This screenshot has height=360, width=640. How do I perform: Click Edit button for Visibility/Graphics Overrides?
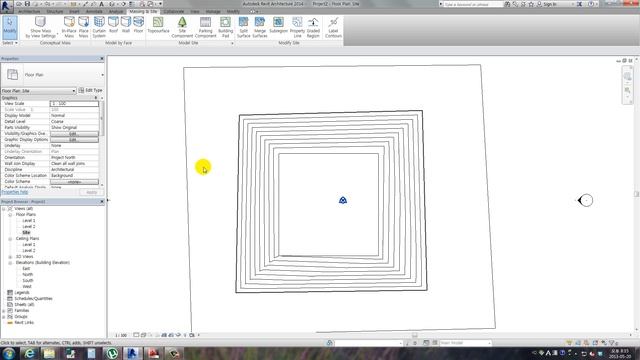[74, 134]
